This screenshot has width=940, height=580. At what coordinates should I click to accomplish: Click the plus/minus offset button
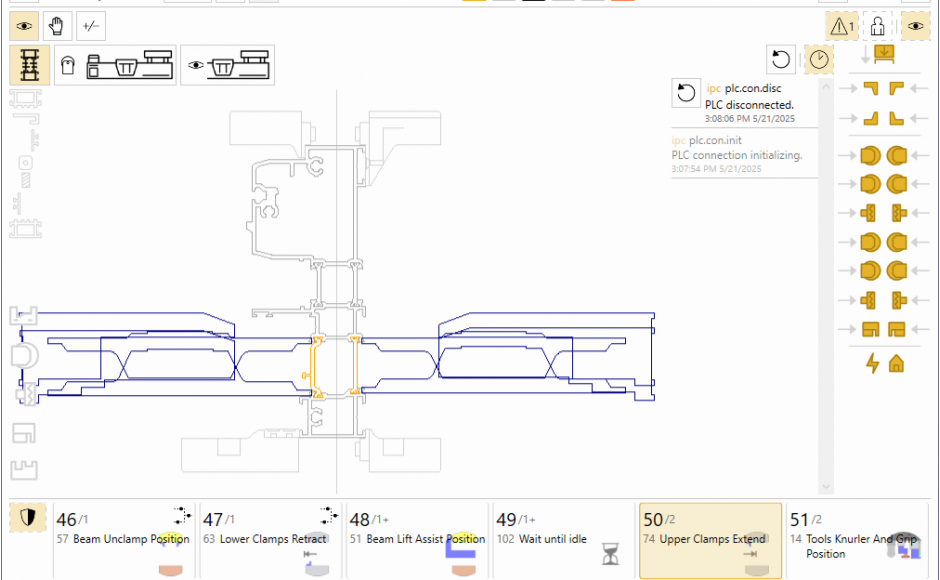90,26
